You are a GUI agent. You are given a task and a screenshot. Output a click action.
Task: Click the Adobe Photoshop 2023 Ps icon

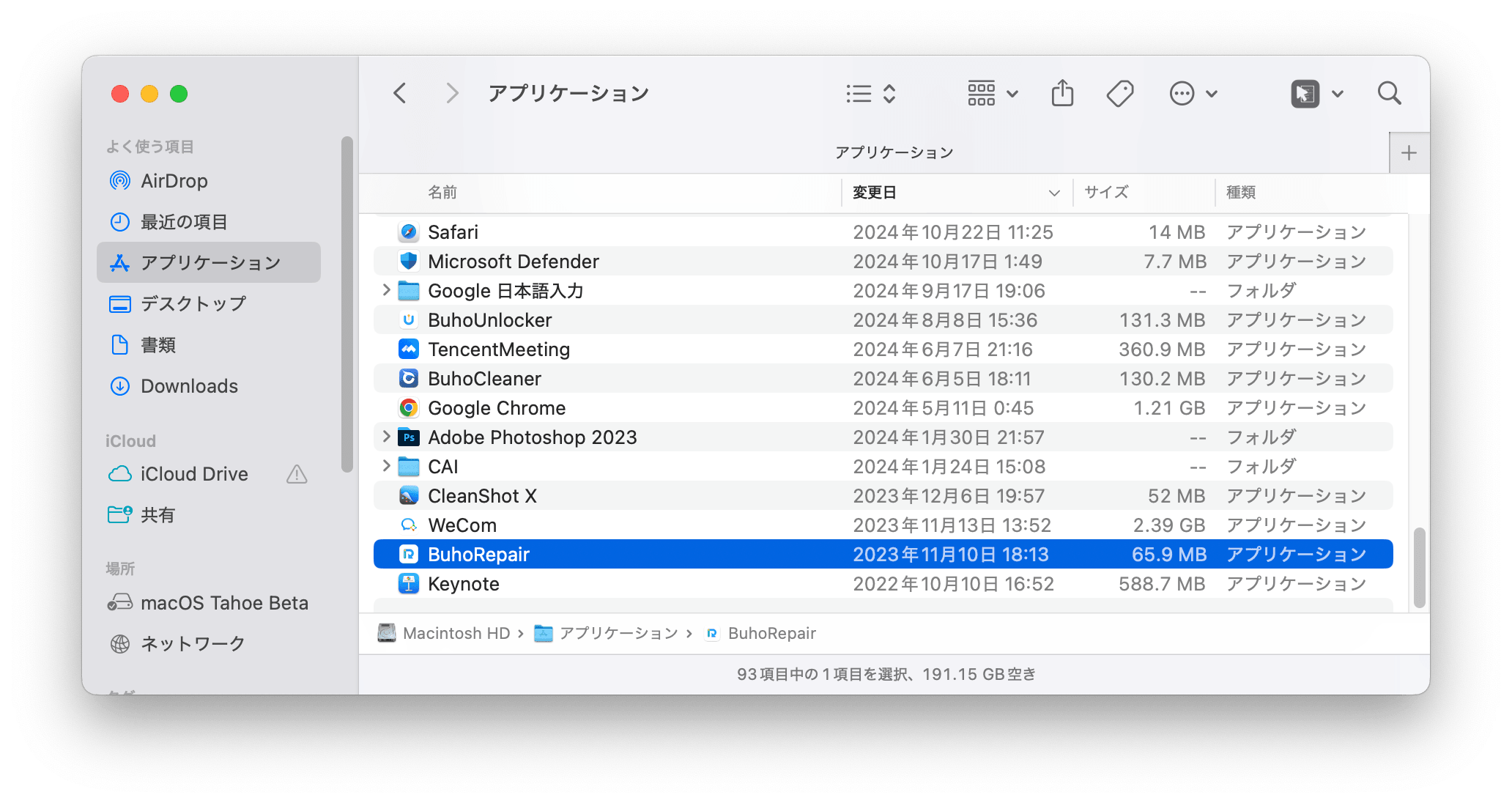[x=409, y=437]
